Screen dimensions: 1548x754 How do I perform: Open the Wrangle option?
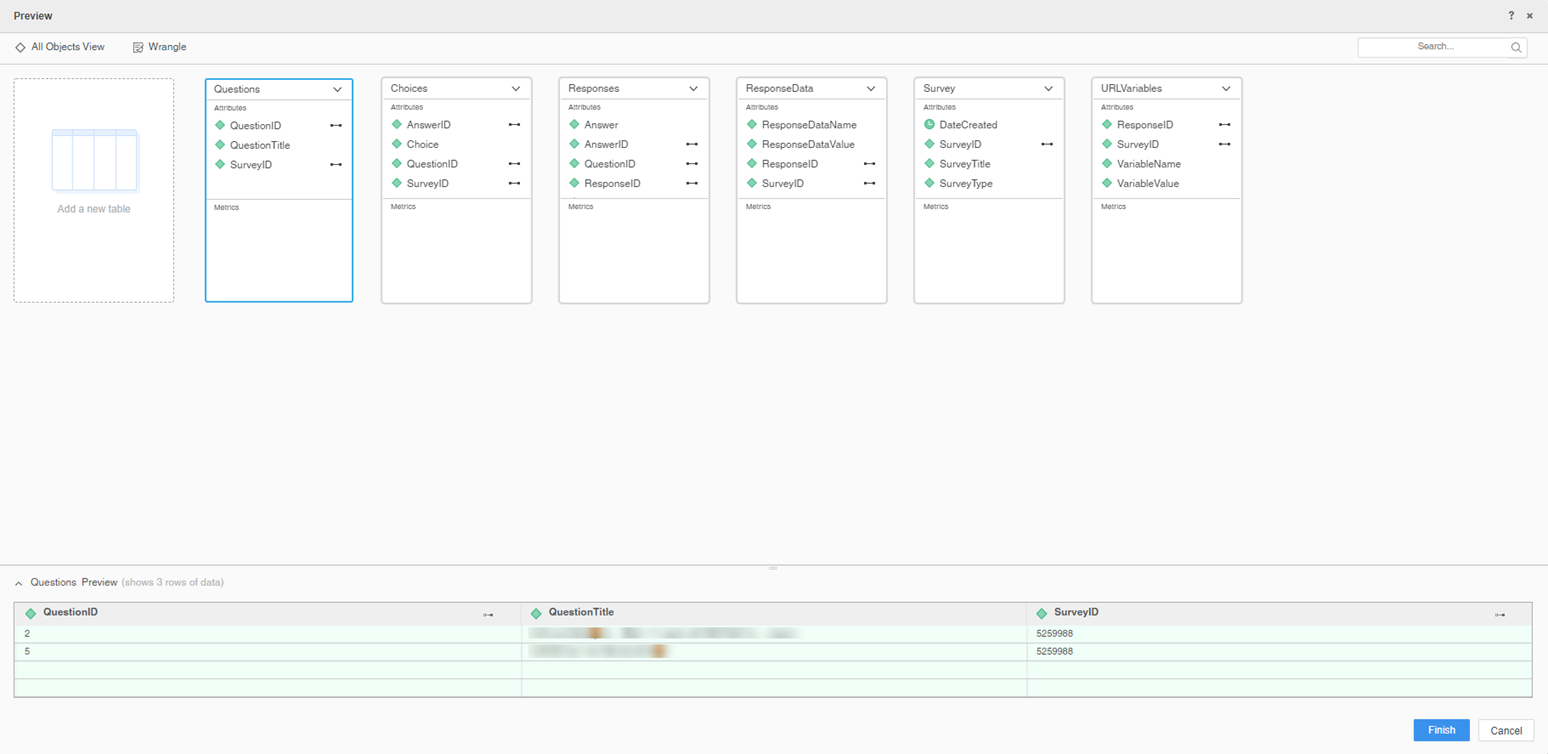pos(160,47)
